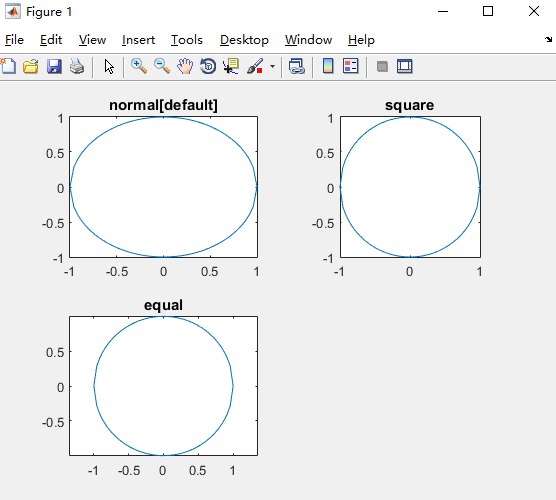Save the figure with floppy disk icon
Screen dimensions: 556x500
click(54, 66)
